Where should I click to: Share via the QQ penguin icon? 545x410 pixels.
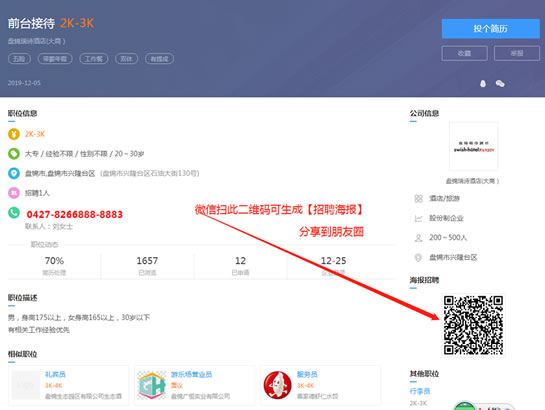[x=483, y=83]
